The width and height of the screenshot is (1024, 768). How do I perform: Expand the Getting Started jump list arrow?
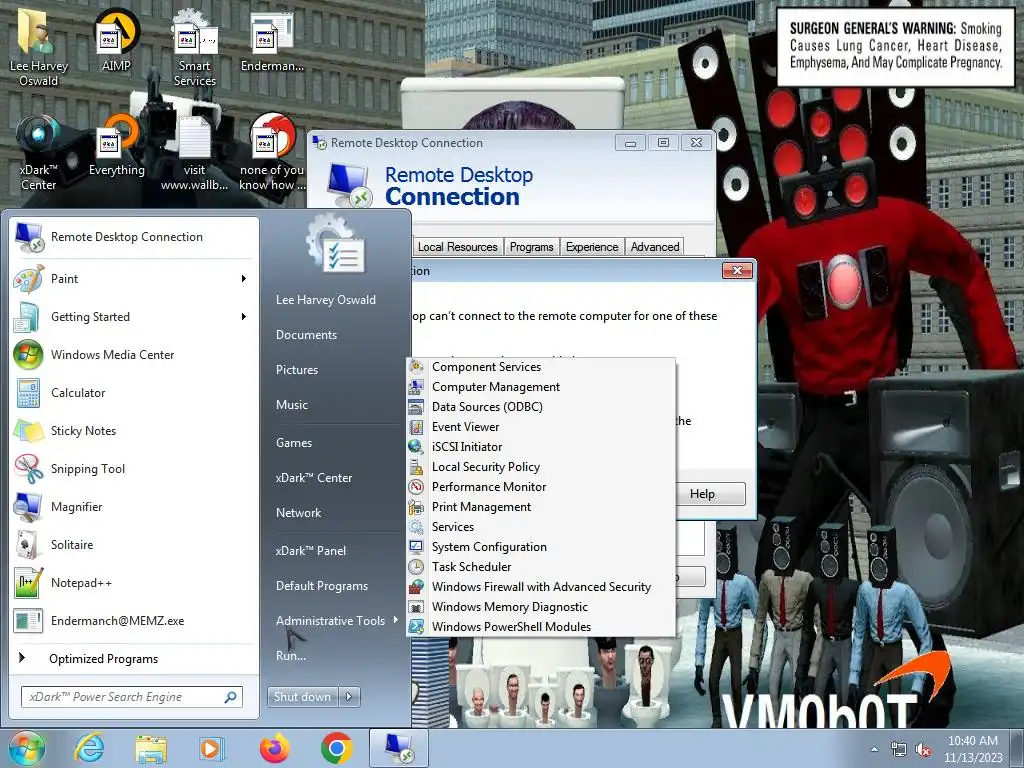click(x=244, y=317)
